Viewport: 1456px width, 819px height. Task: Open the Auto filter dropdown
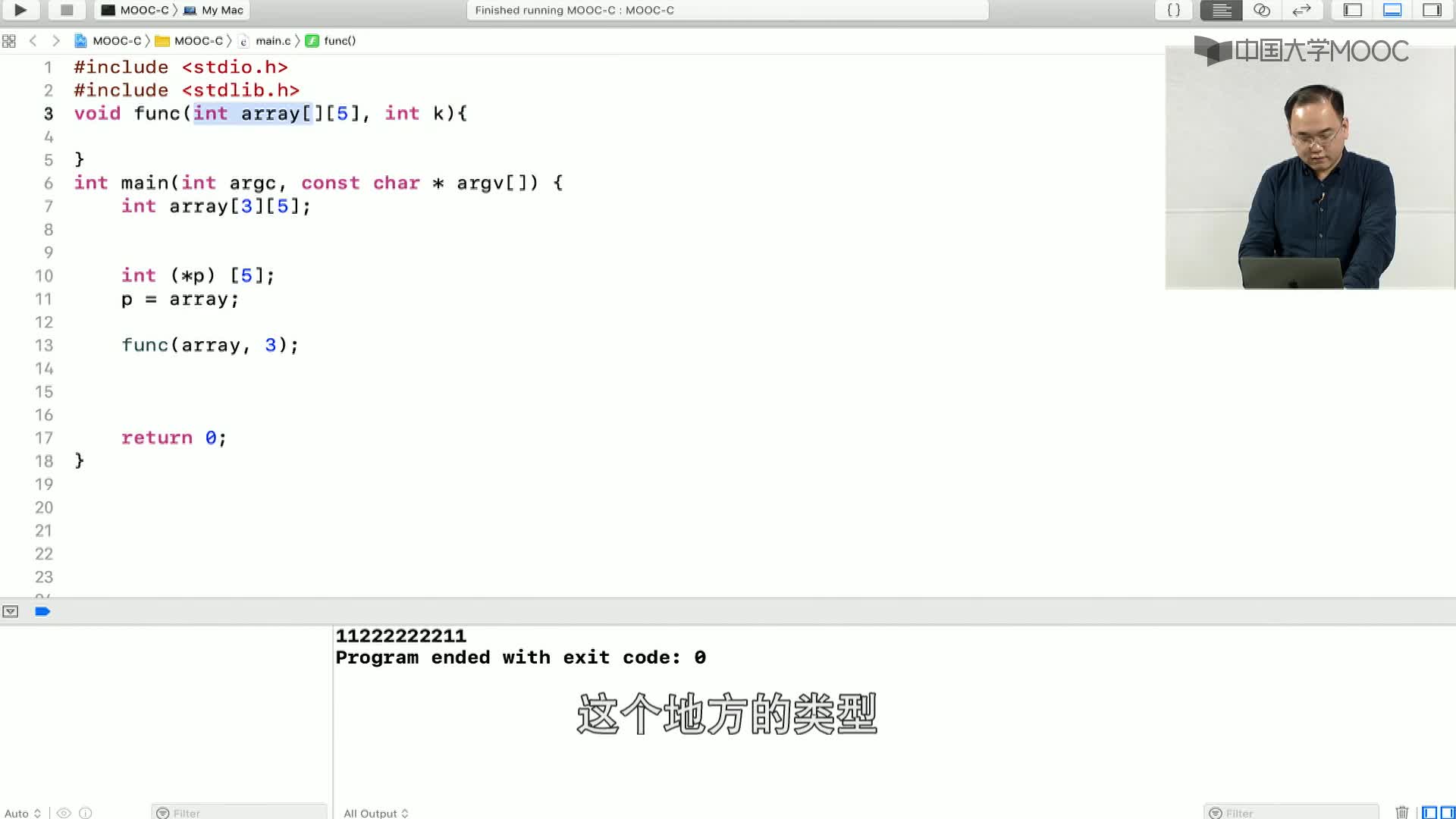tap(22, 812)
